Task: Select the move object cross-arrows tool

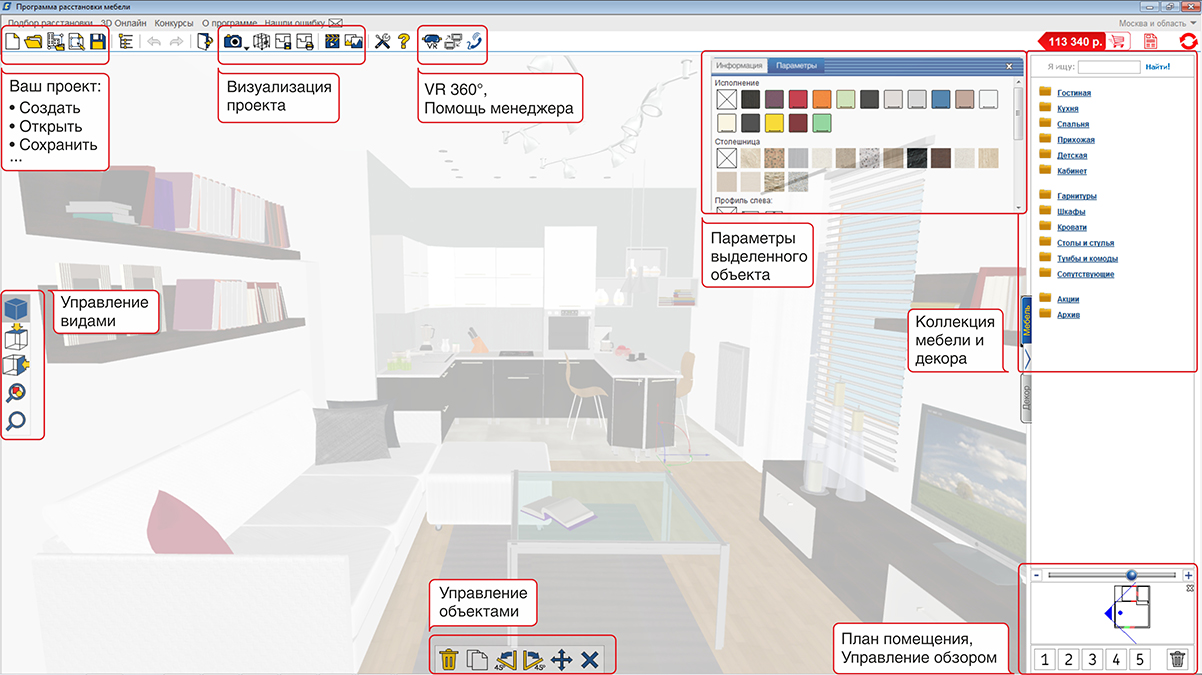Action: coord(561,659)
